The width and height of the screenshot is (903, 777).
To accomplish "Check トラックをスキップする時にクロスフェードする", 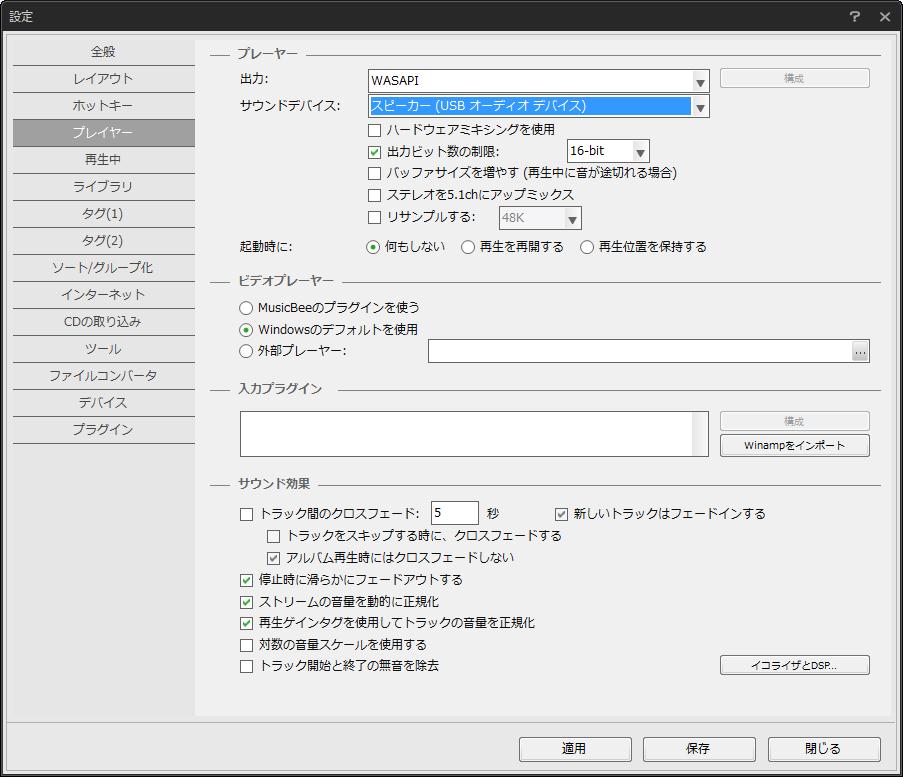I will [274, 536].
